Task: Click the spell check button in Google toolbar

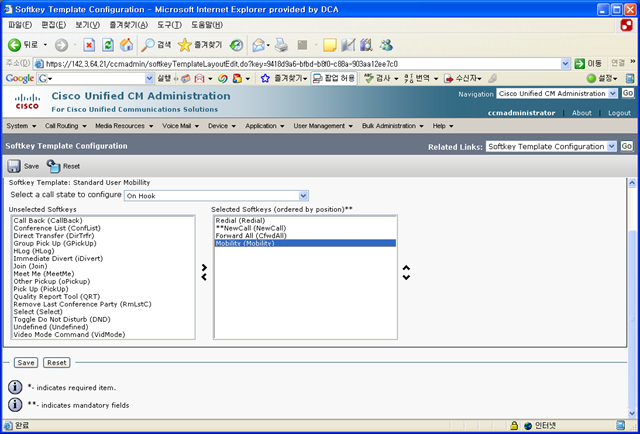Action: (x=377, y=78)
